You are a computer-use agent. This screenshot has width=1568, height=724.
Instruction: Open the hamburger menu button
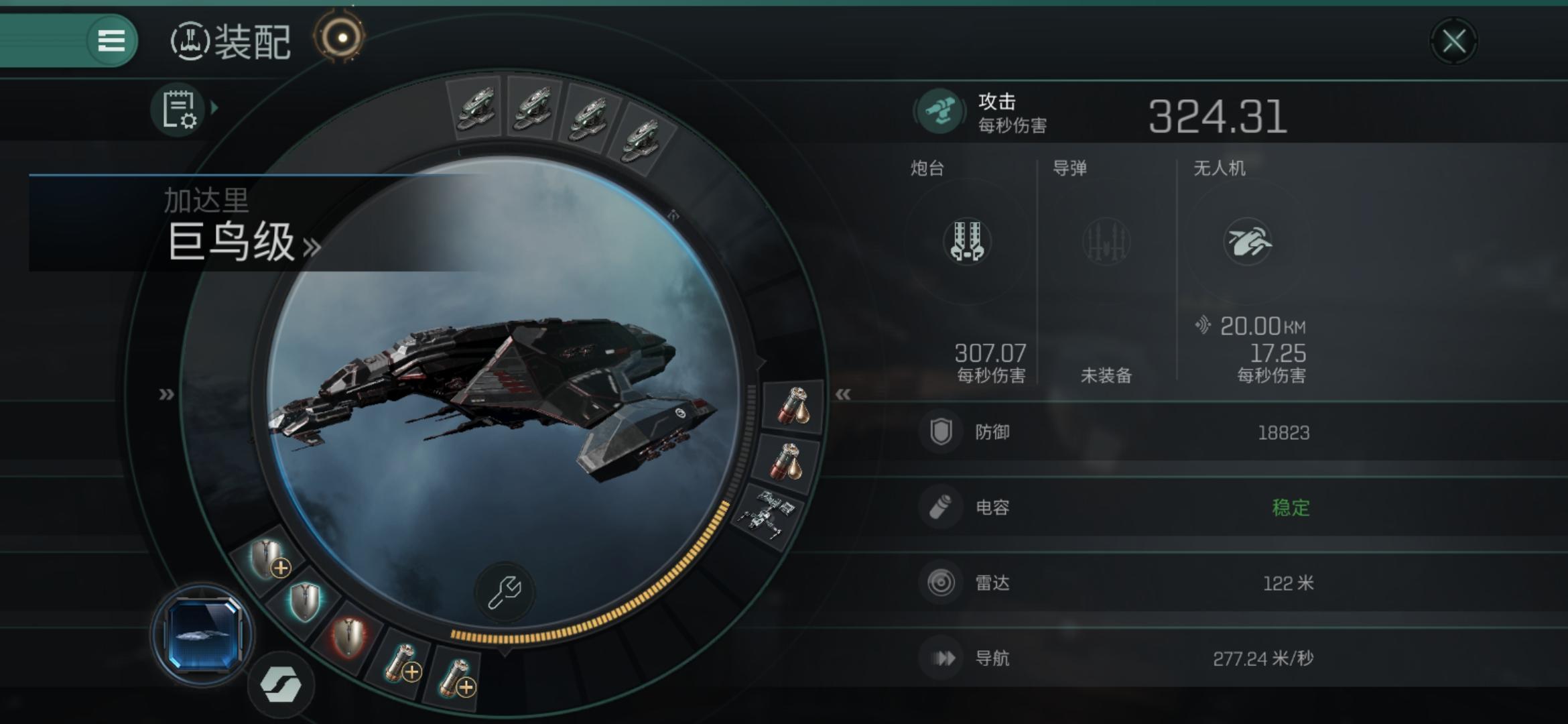coord(111,40)
